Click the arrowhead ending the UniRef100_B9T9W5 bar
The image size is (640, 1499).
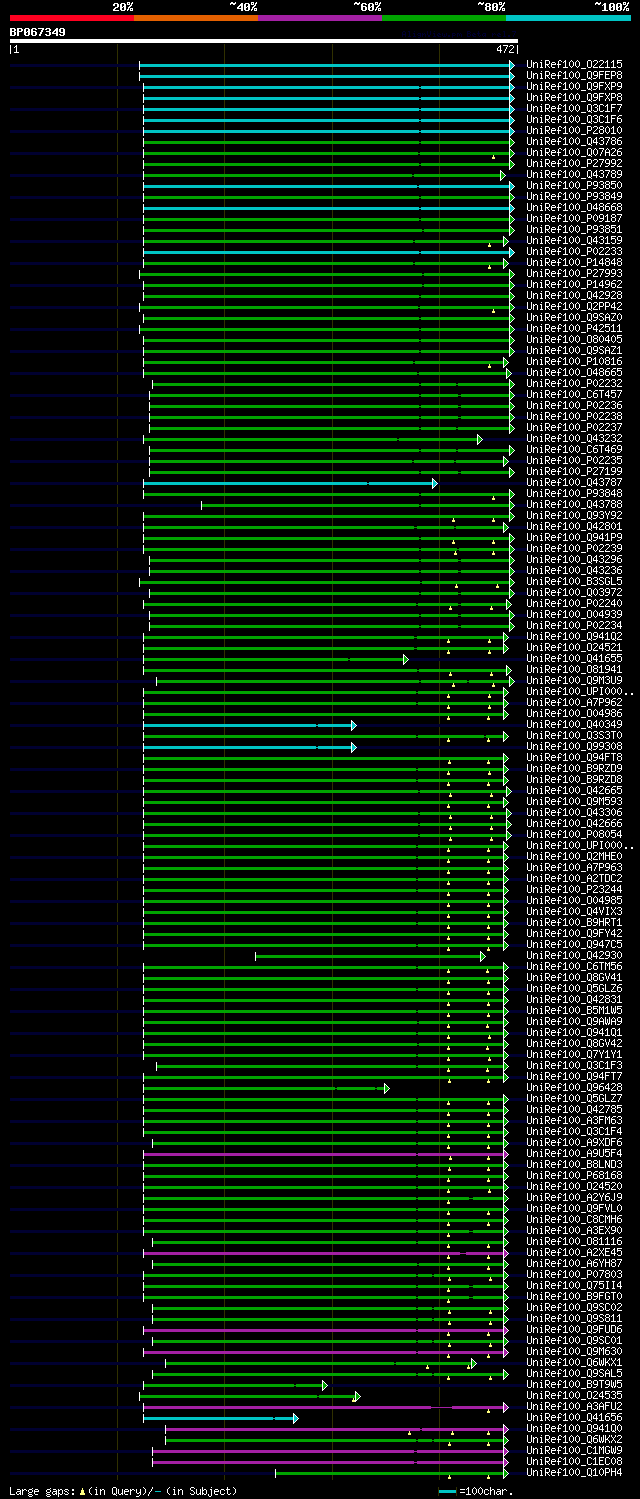point(325,1385)
